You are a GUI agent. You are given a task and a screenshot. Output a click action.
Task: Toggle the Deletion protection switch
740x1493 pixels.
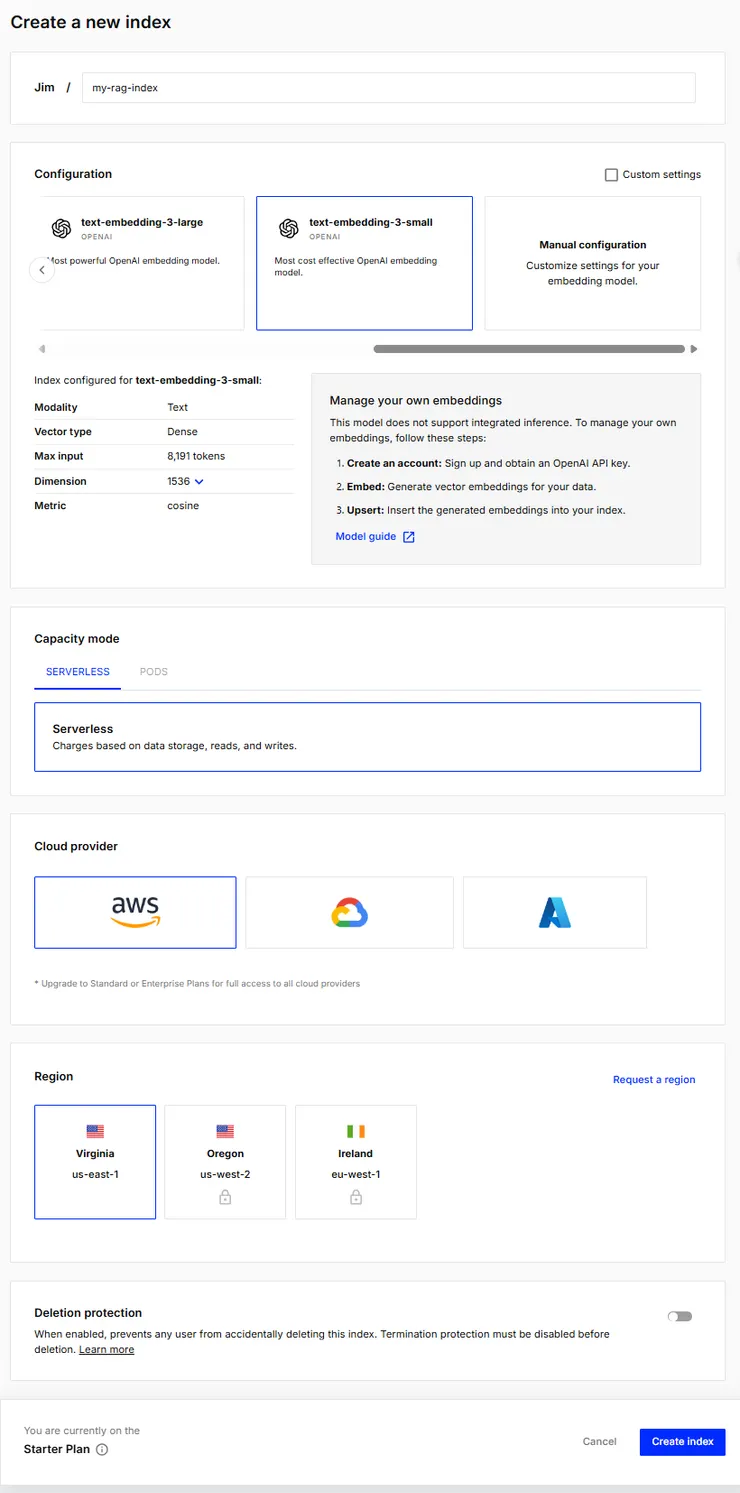click(680, 1316)
